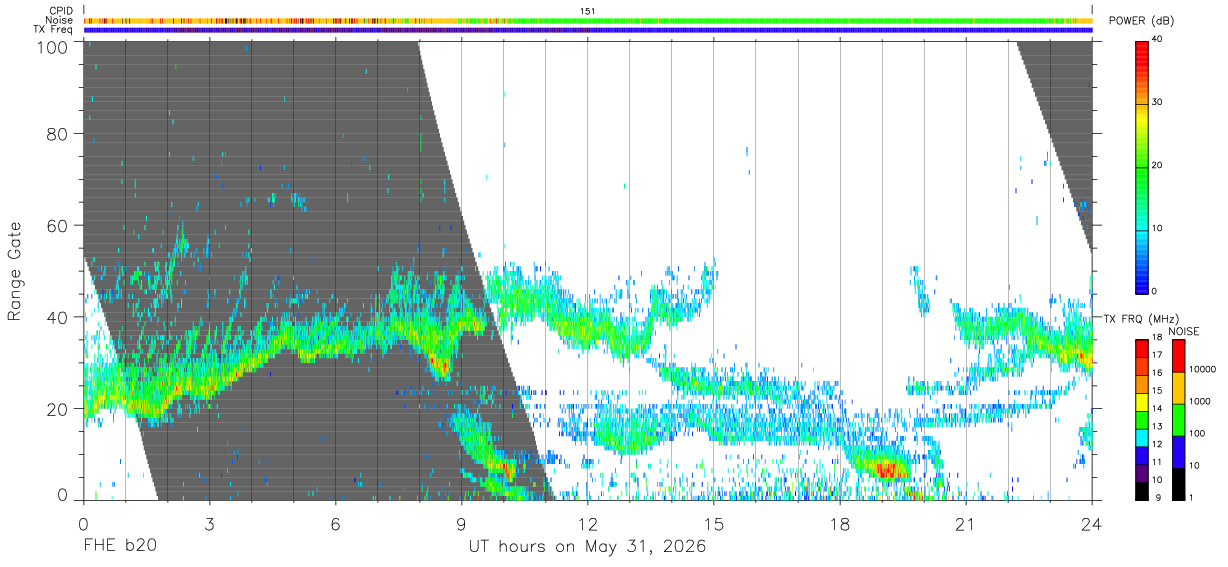Select the cyan segment of the TX frequency legend
The width and height of the screenshot is (1228, 567).
pos(1142,437)
